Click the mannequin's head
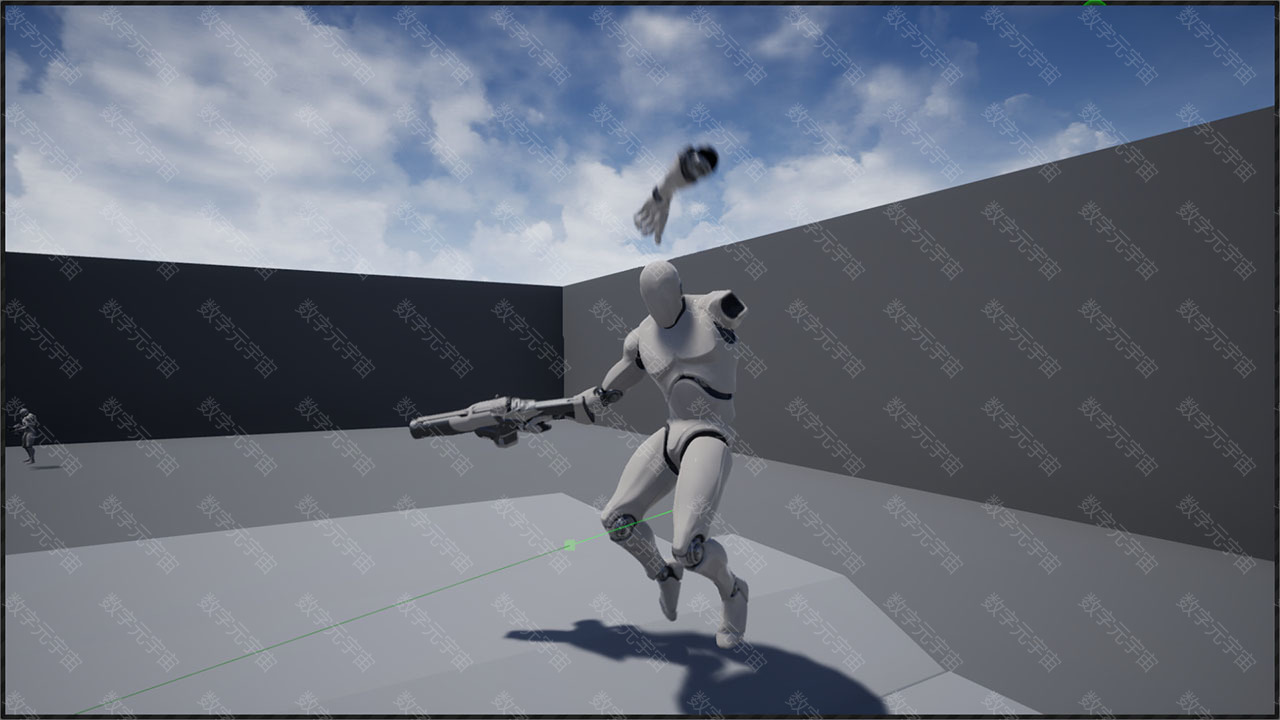 (661, 292)
